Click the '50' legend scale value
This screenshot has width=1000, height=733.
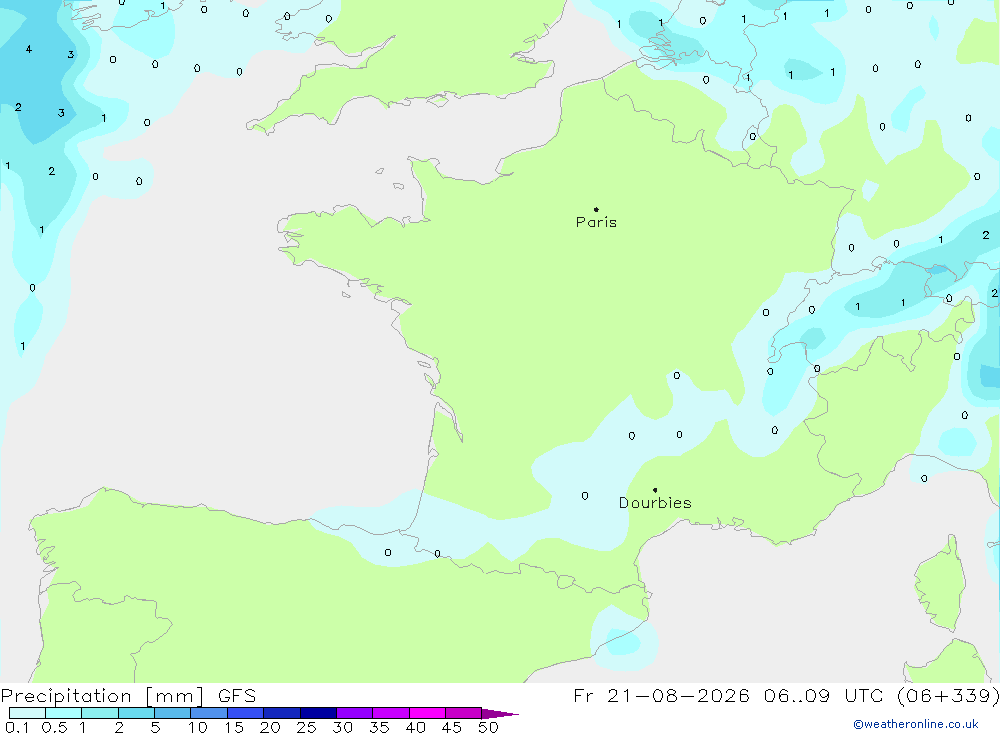488,727
